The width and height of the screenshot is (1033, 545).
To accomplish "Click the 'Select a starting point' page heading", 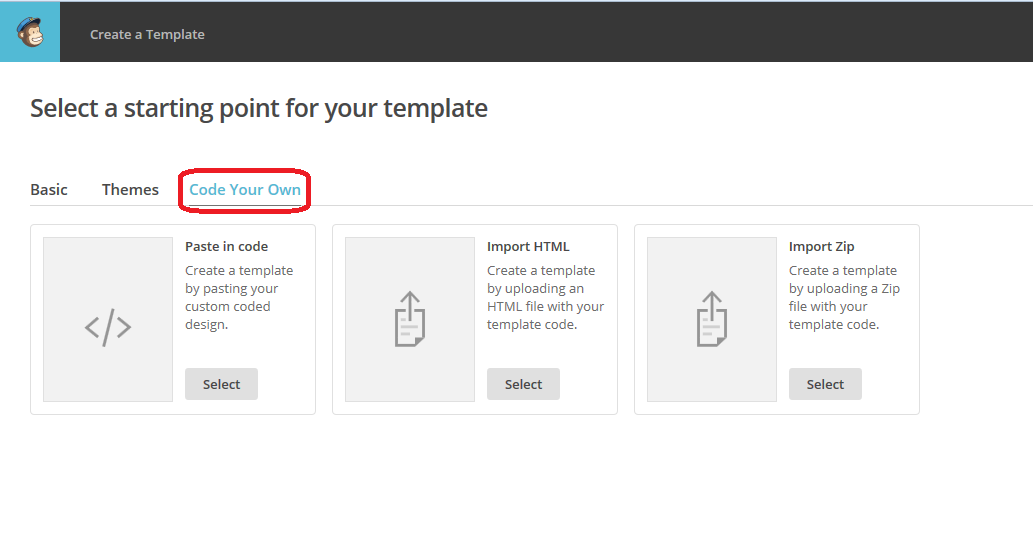I will point(259,108).
